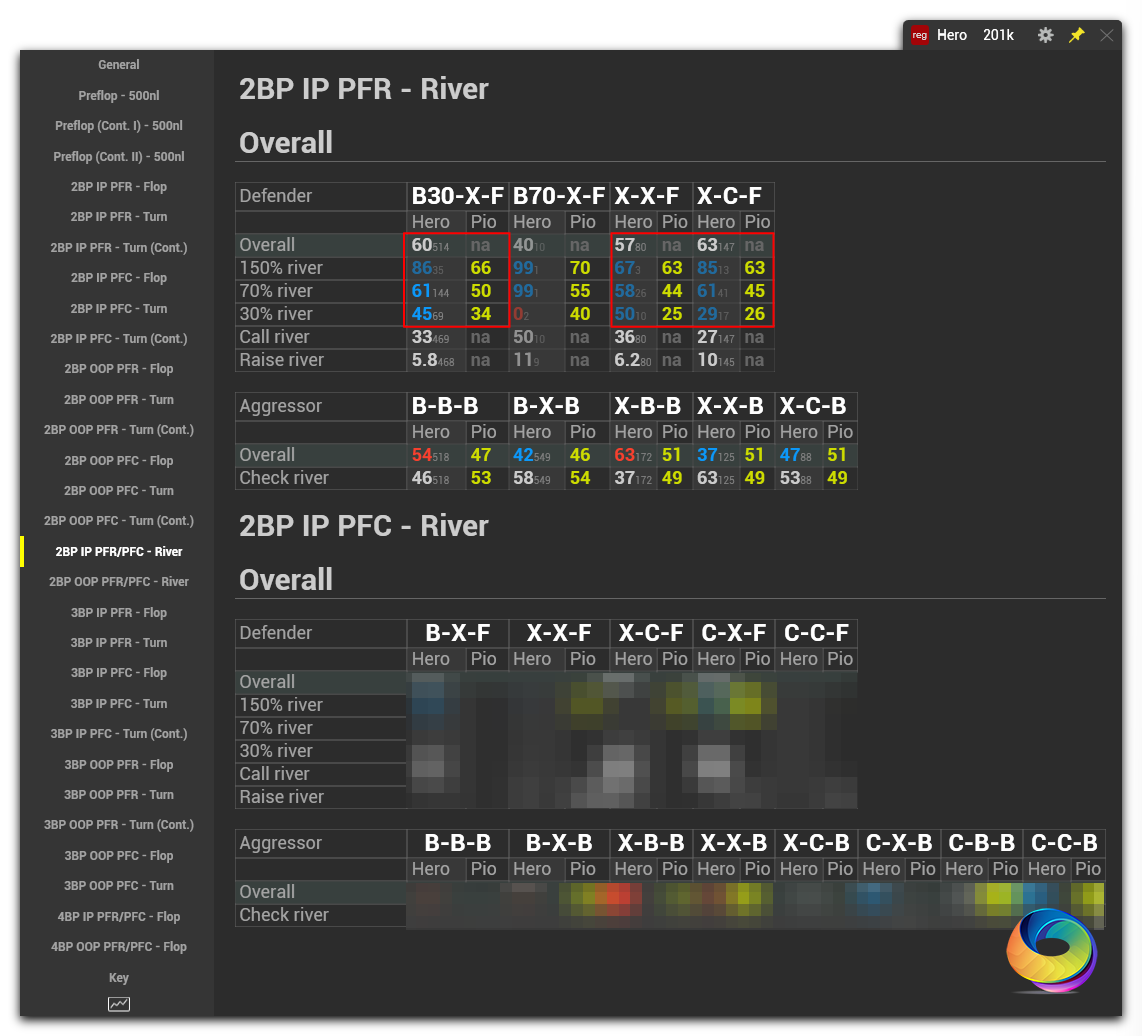Select the highlighted 2BP IP PFR/PFC - River
The height and width of the screenshot is (1036, 1142).
119,552
